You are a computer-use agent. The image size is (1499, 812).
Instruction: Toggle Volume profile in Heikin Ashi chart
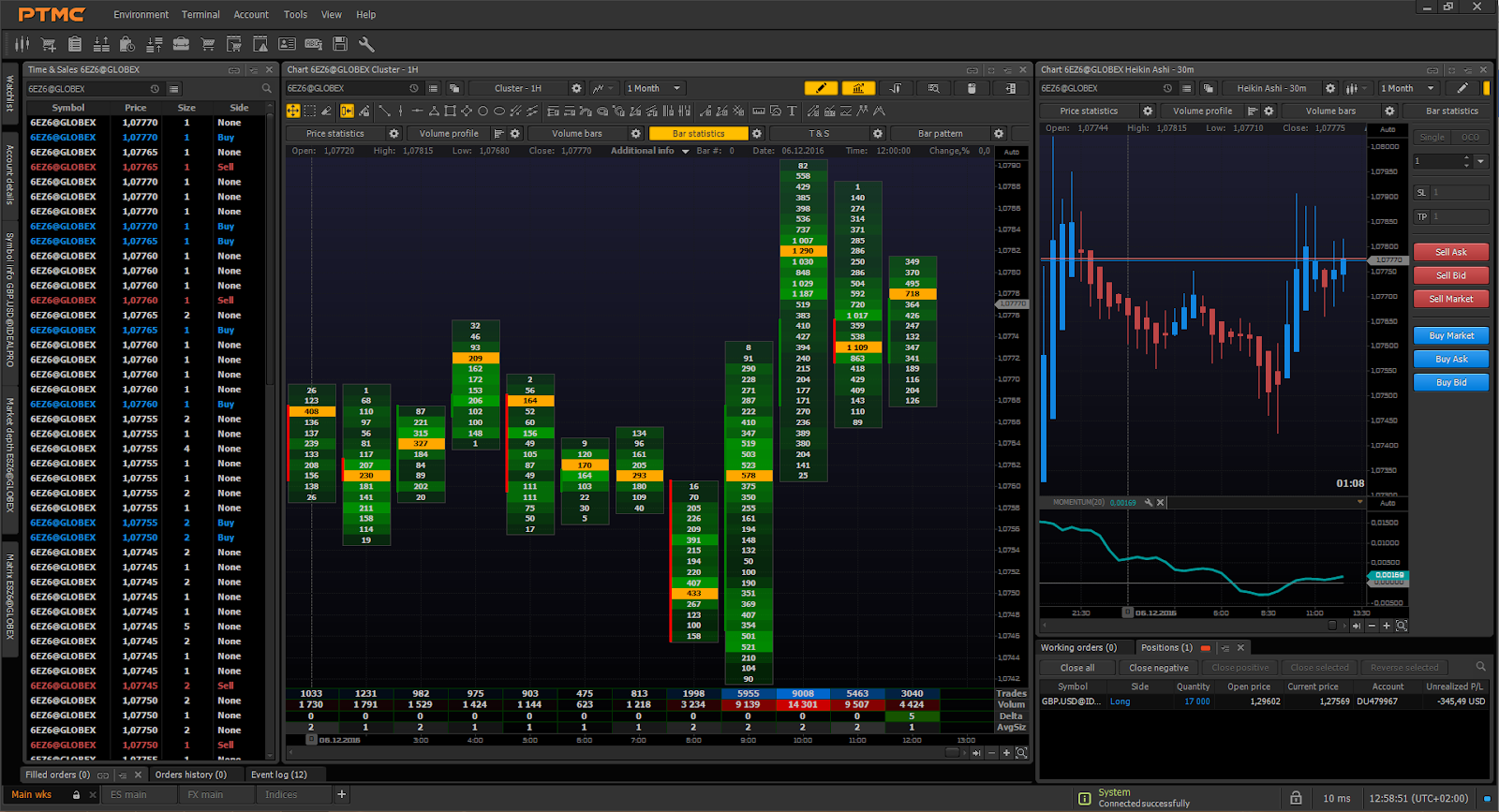coord(1202,111)
